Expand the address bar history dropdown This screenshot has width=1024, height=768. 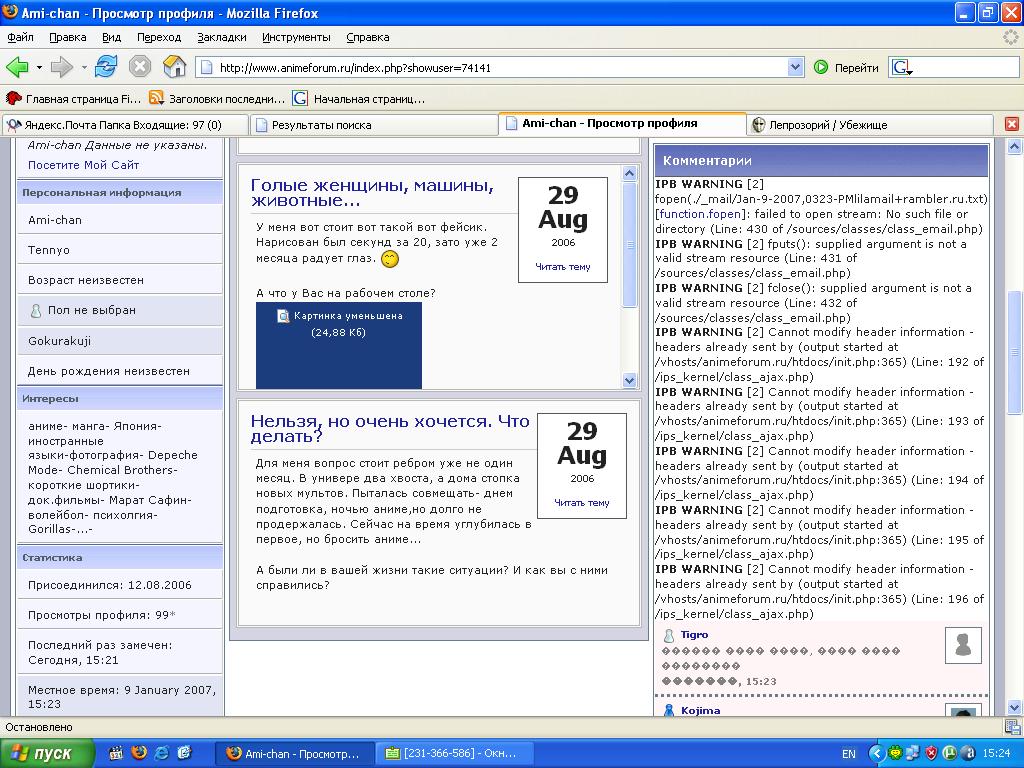pos(795,67)
